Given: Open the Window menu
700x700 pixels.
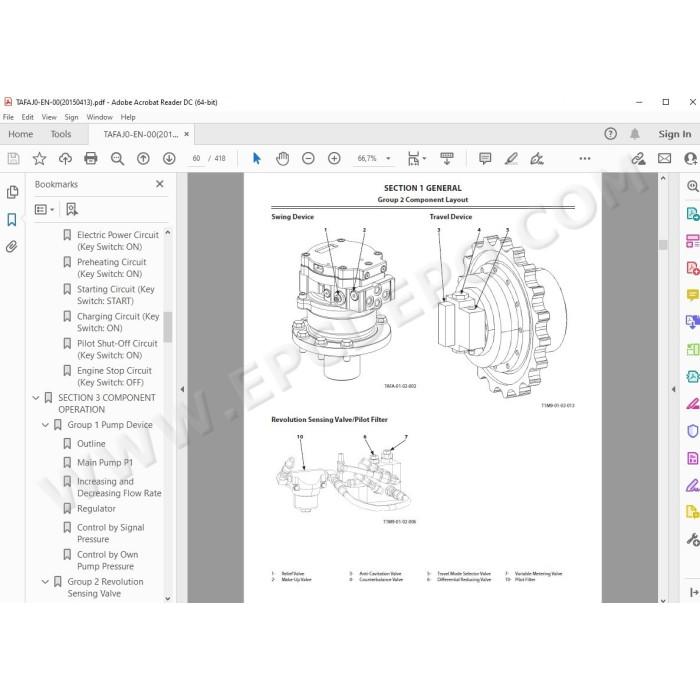Looking at the screenshot, I should [100, 117].
